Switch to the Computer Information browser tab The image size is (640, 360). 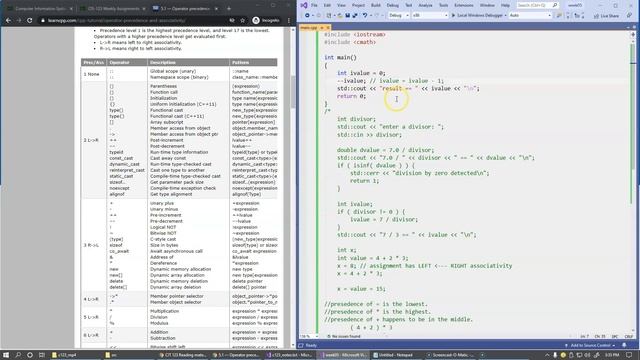click(x=40, y=8)
